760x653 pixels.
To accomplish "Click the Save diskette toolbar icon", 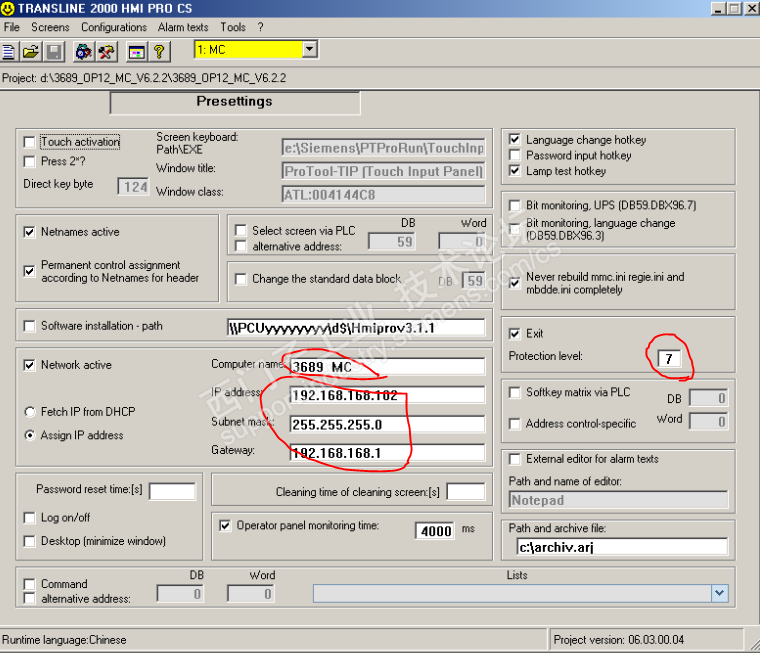I will [x=54, y=51].
